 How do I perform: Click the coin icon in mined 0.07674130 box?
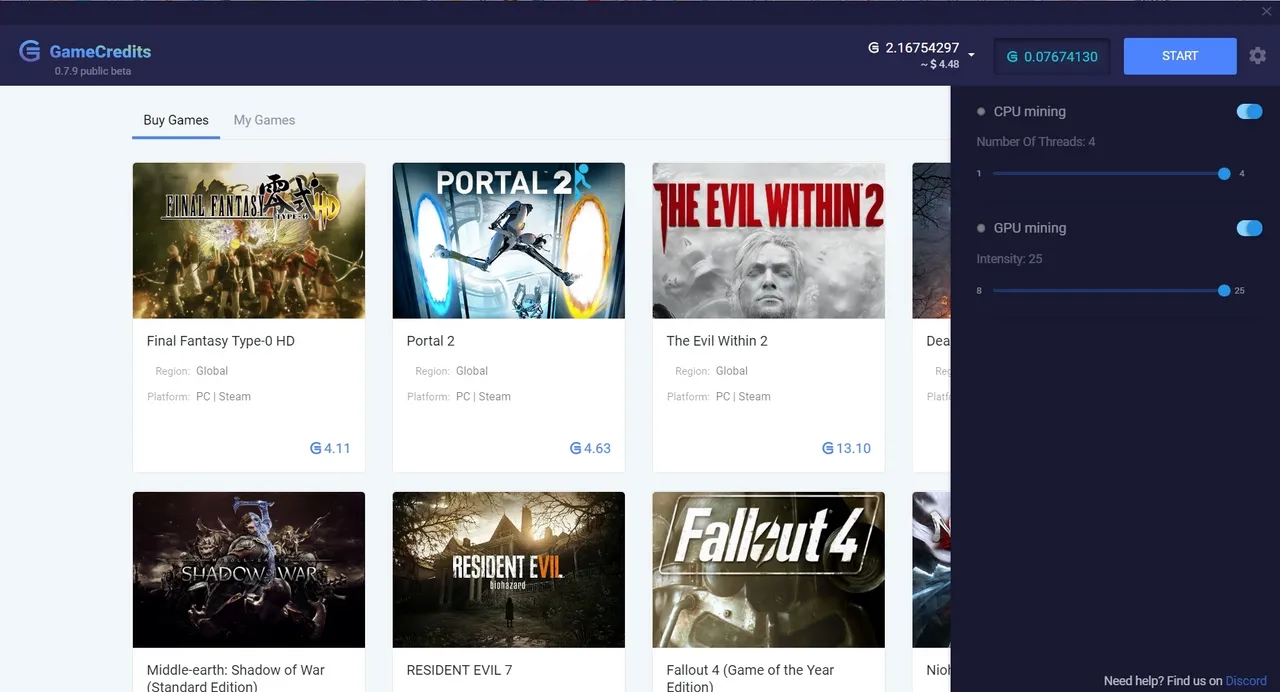tap(1012, 57)
